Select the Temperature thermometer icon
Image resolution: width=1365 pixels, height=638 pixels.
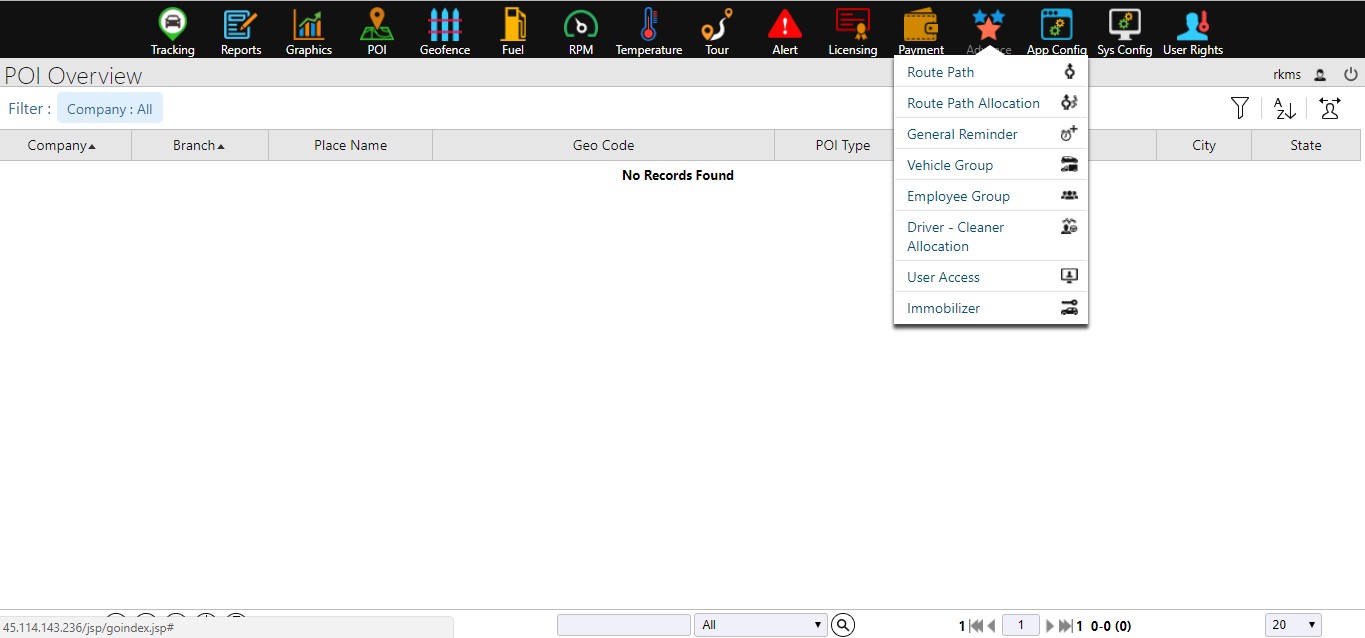click(x=649, y=26)
